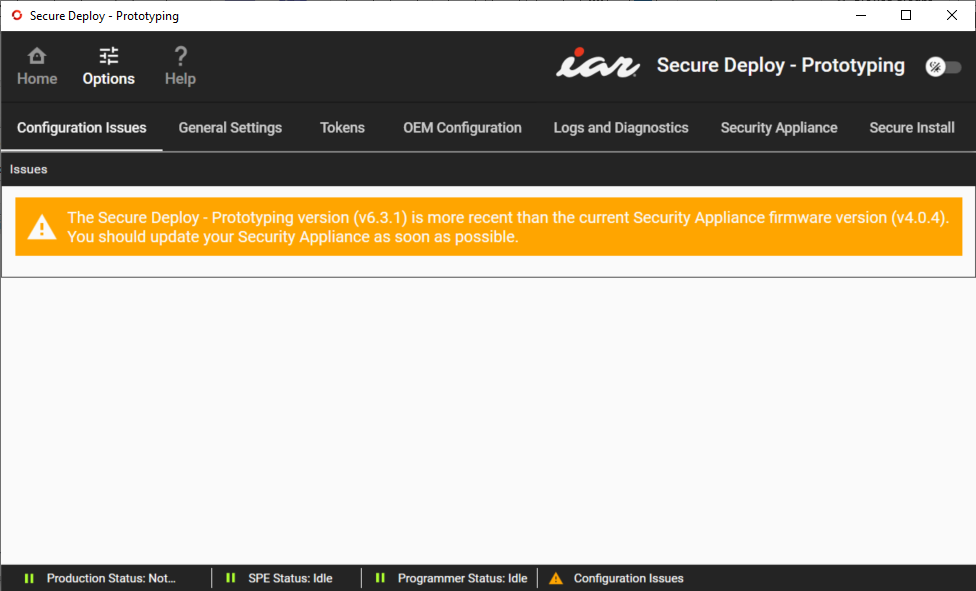Click the Production Status item in status bar
The width and height of the screenshot is (976, 591).
pyautogui.click(x=110, y=578)
